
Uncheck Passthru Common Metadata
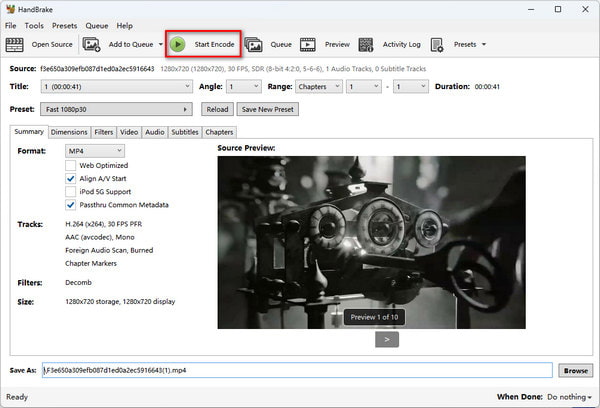(70, 205)
